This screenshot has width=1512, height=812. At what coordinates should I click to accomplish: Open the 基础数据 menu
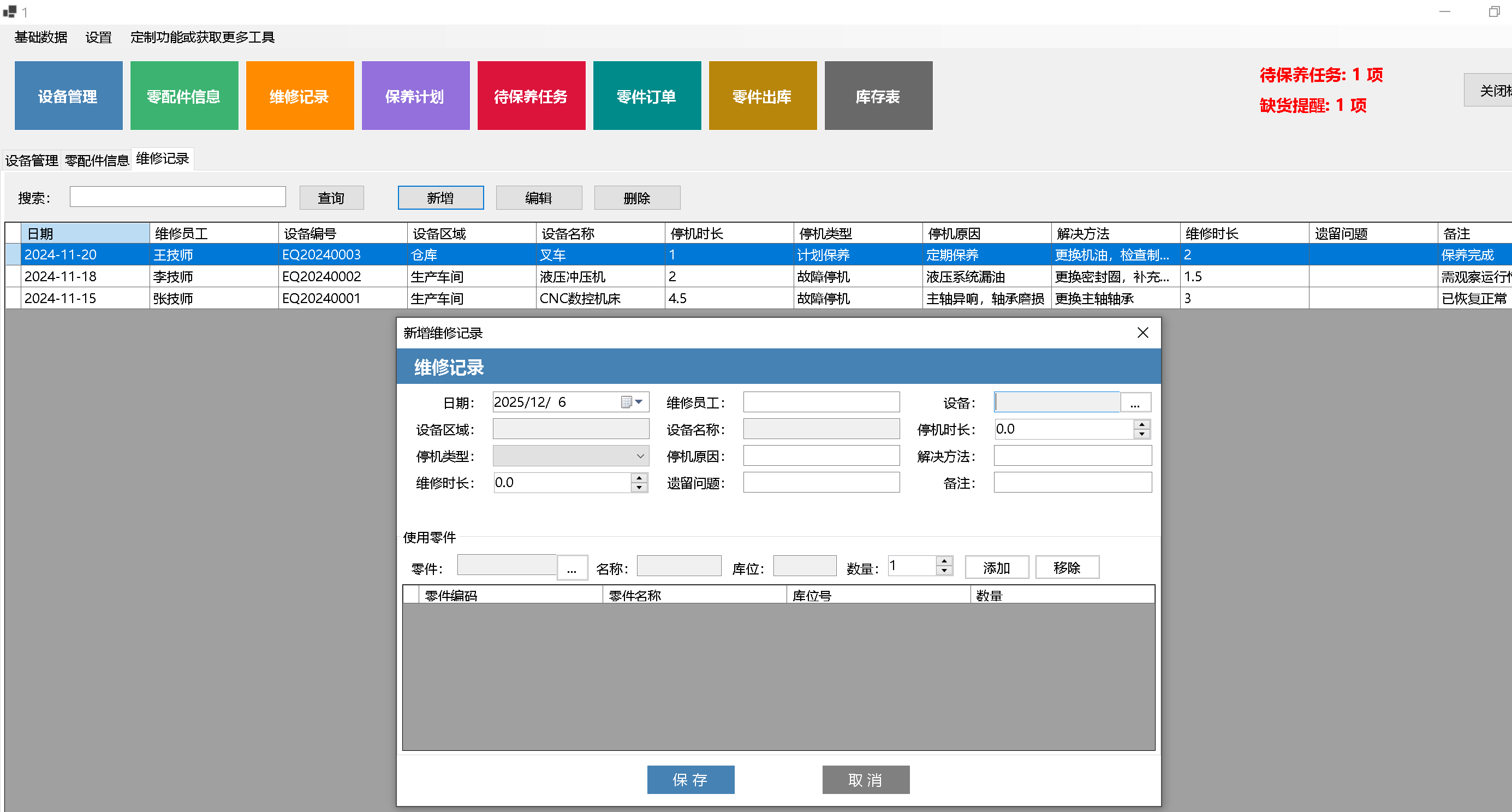(40, 37)
